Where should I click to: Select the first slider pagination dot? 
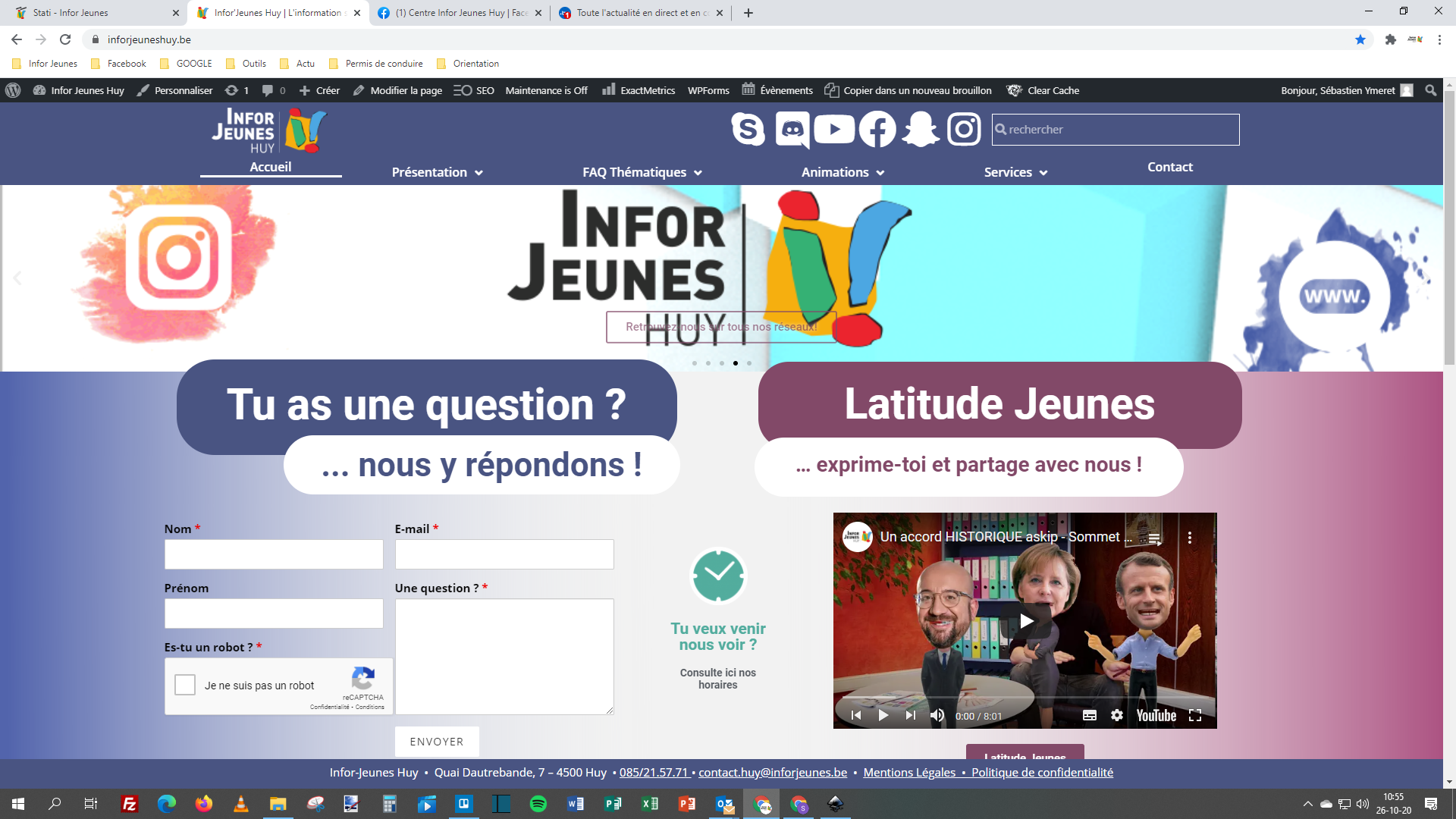click(x=695, y=363)
